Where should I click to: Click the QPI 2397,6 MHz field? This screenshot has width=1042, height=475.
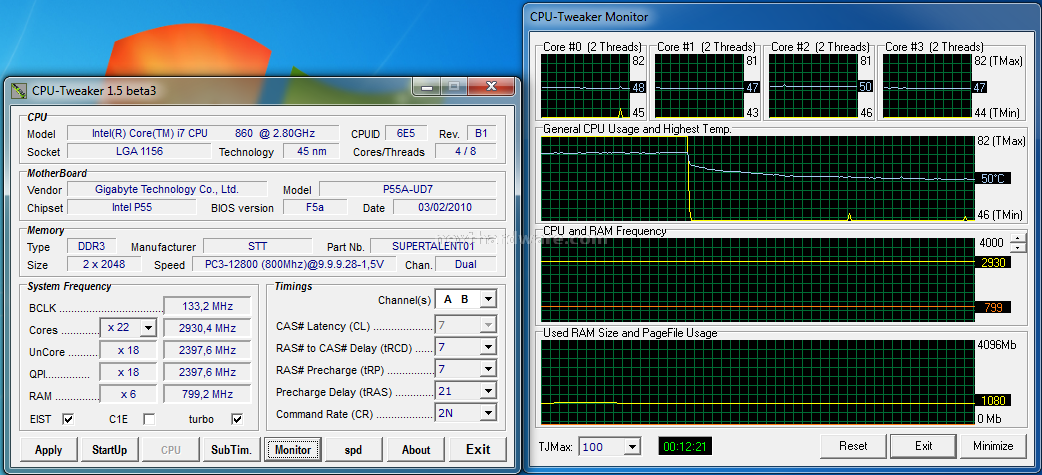pyautogui.click(x=207, y=372)
